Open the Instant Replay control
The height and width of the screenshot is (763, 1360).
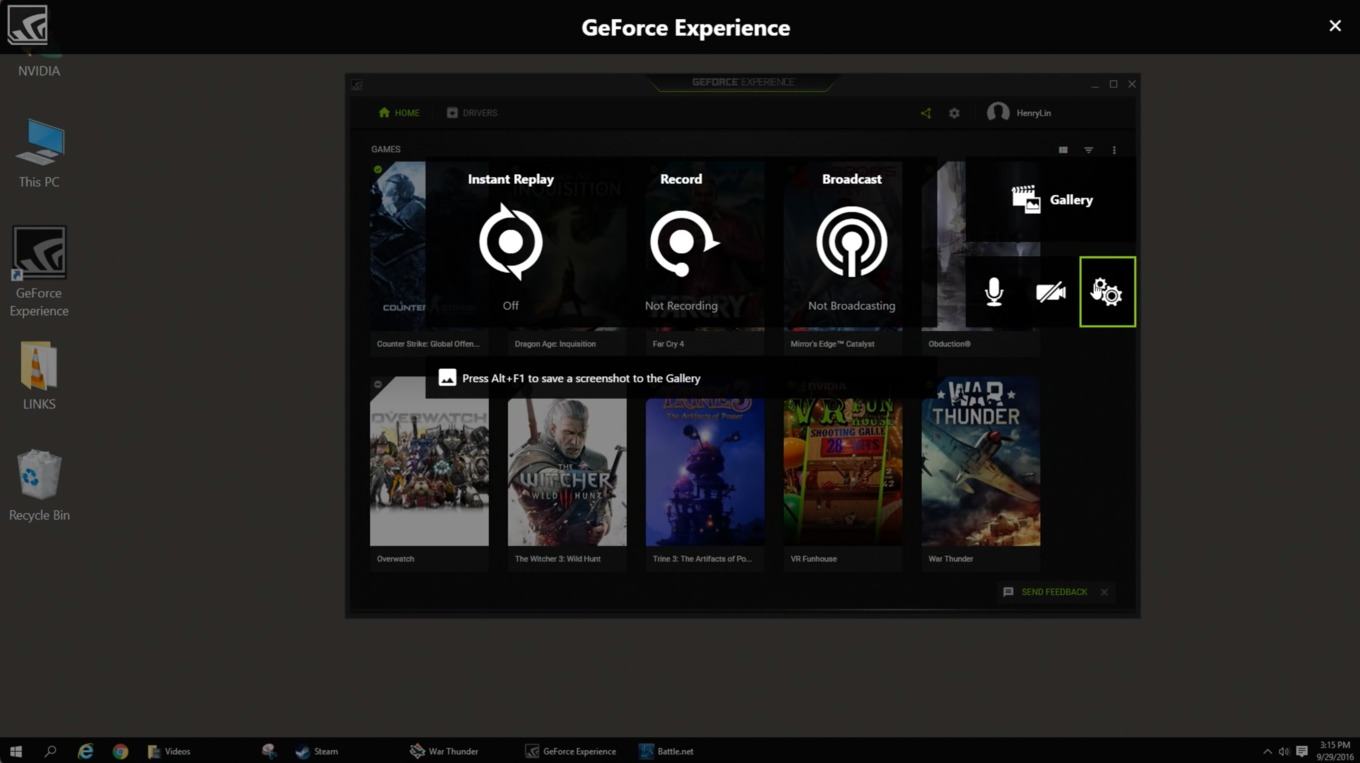tap(511, 242)
